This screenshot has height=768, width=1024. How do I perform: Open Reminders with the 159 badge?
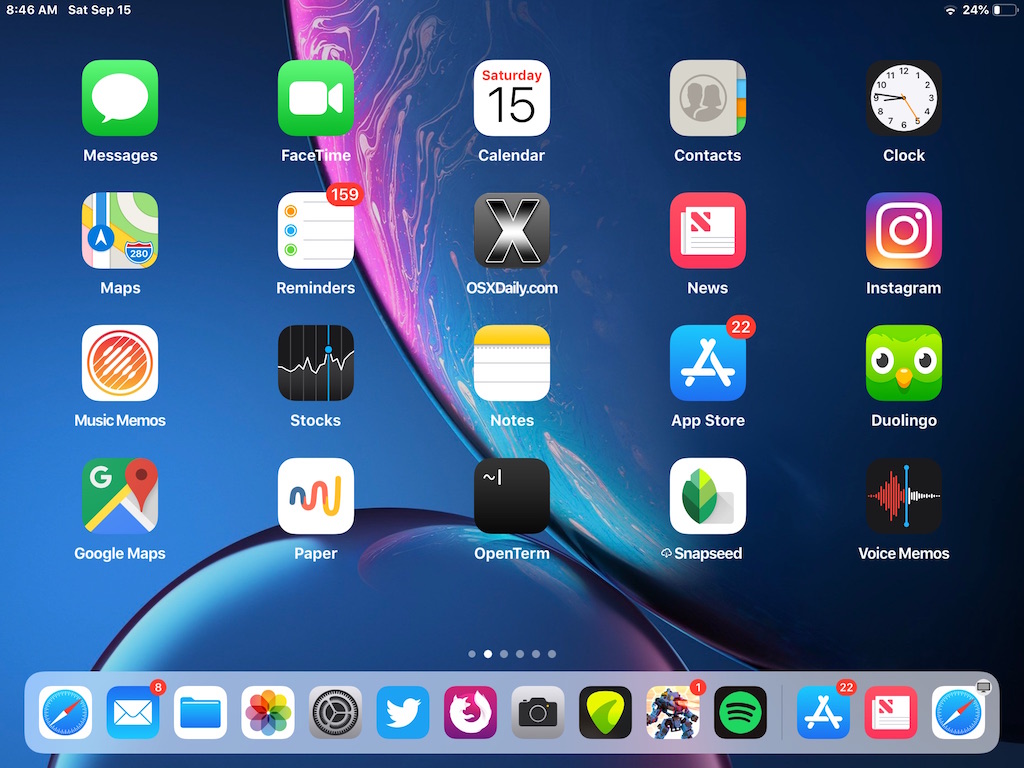coord(316,231)
